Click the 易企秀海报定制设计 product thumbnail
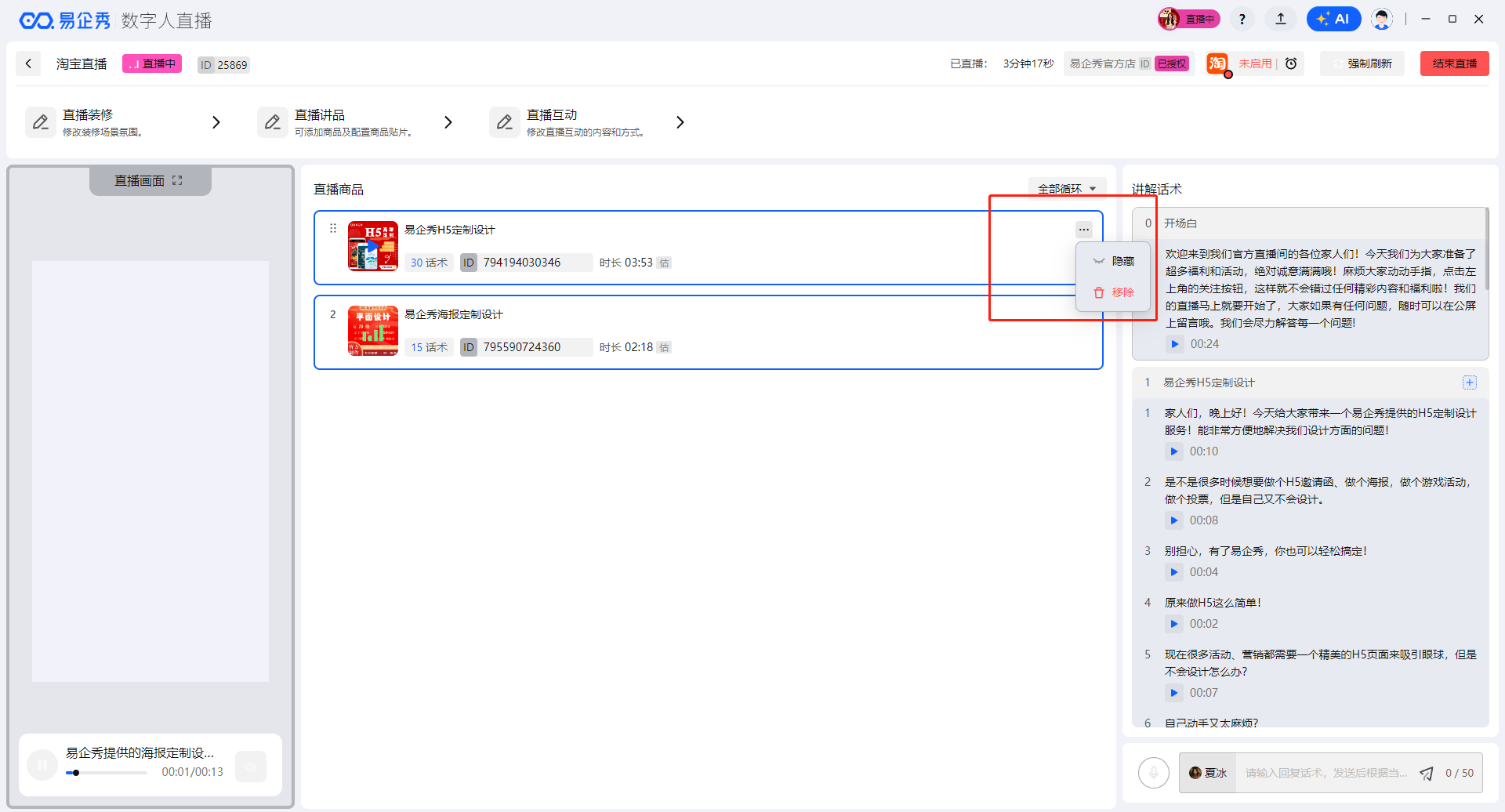The width and height of the screenshot is (1505, 812). pos(373,331)
